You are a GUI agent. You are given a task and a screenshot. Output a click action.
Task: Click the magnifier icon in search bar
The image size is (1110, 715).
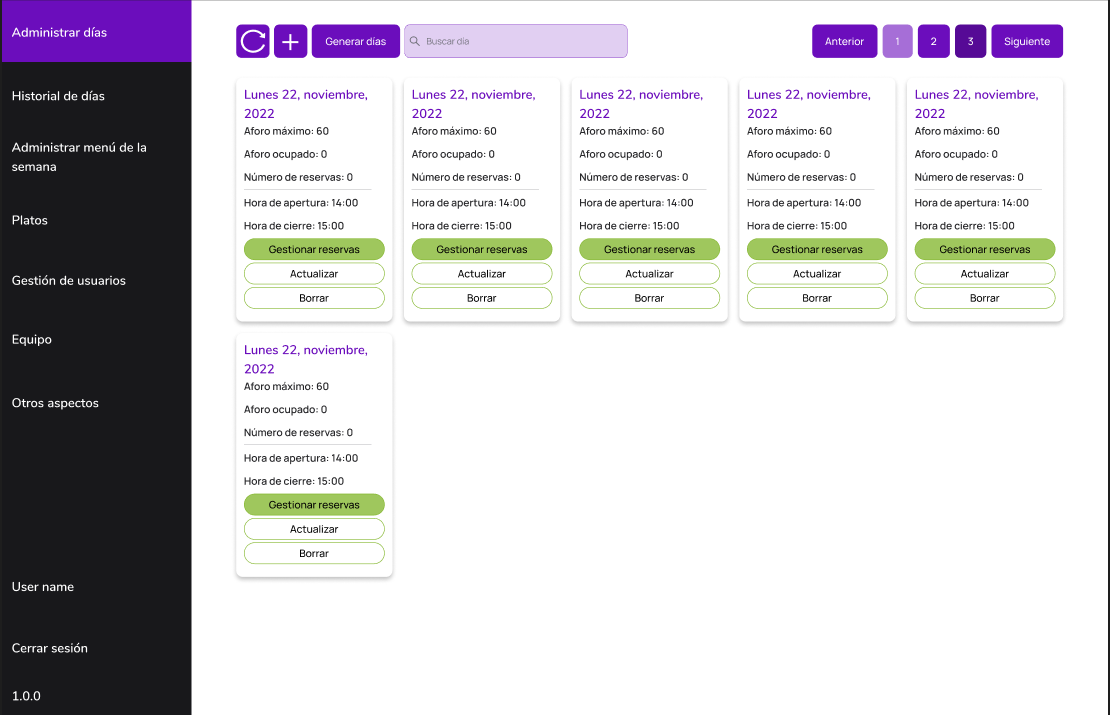(x=415, y=41)
